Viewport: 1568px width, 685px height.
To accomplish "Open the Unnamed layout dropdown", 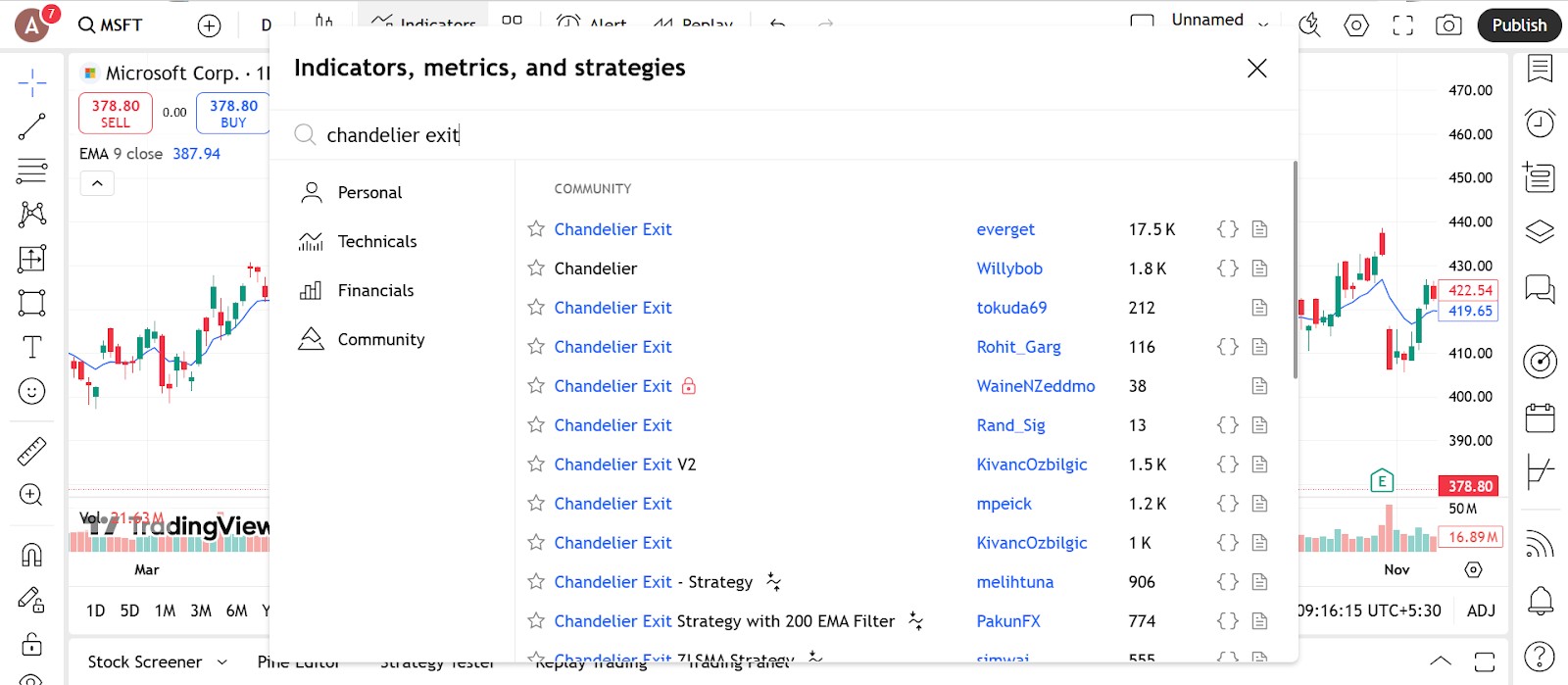I will tap(1264, 24).
